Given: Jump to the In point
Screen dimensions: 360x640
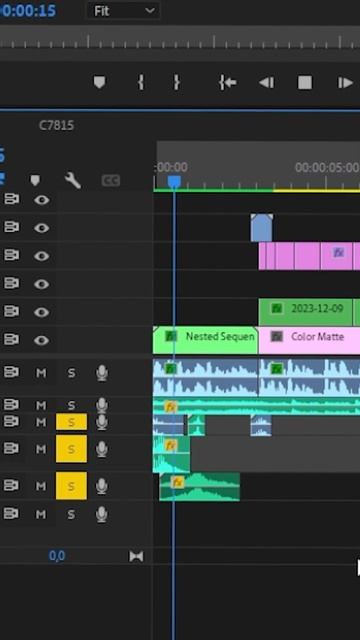Looking at the screenshot, I should [x=227, y=83].
